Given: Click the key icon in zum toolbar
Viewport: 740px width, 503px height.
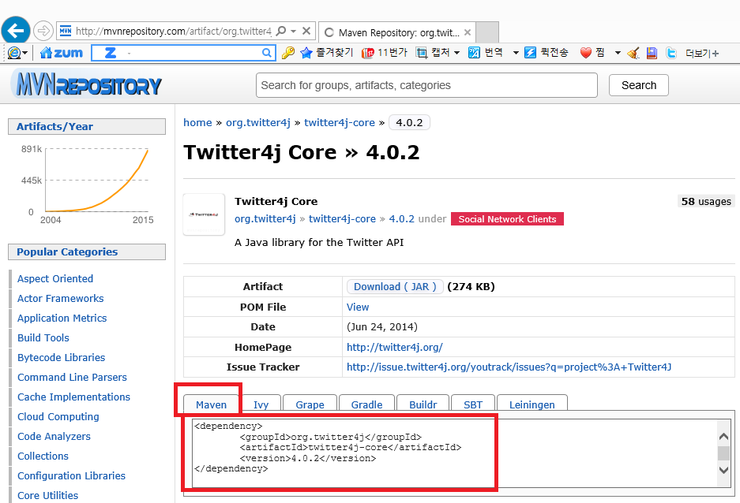Looking at the screenshot, I should pyautogui.click(x=288, y=52).
